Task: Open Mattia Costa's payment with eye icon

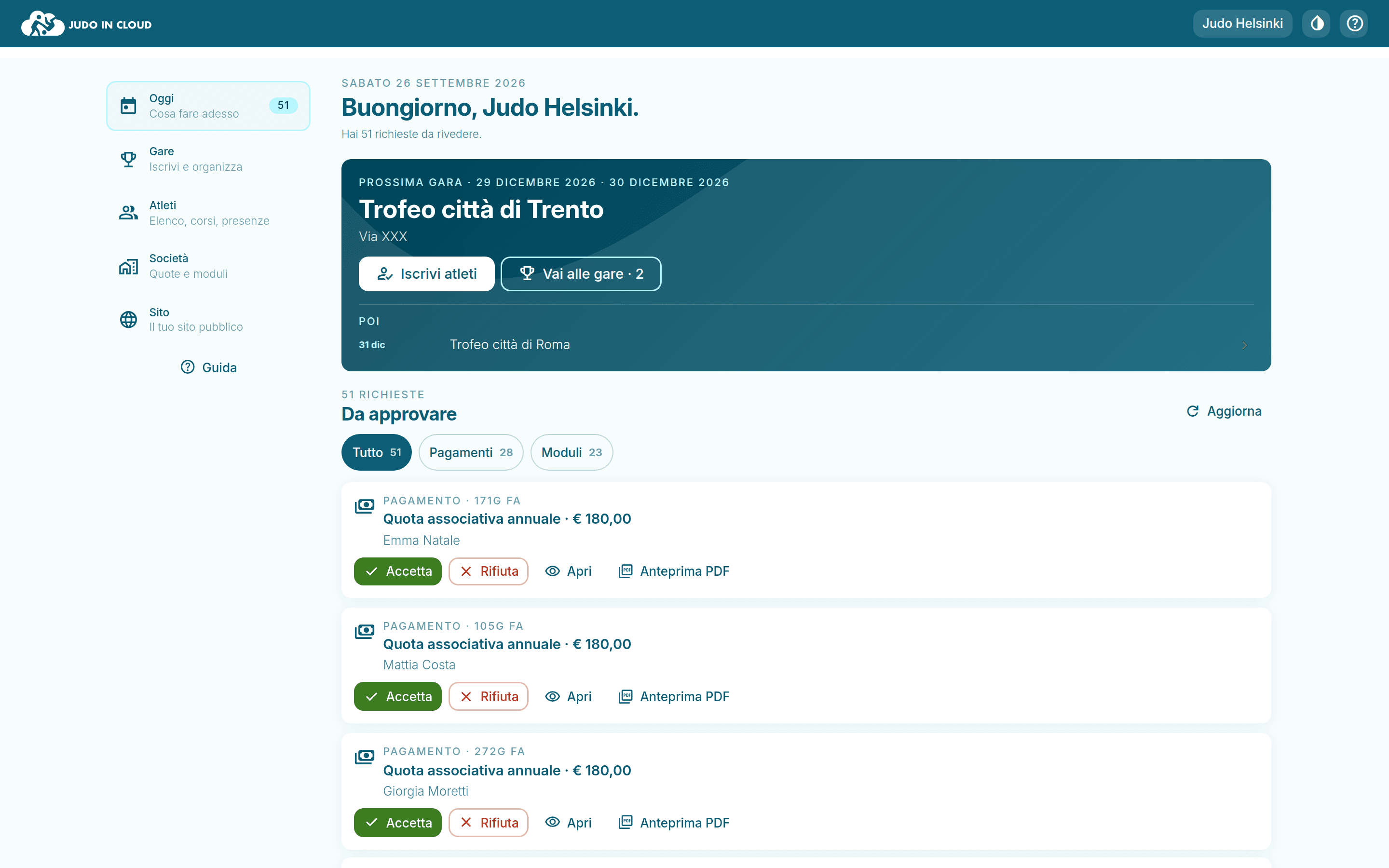Action: [568, 696]
